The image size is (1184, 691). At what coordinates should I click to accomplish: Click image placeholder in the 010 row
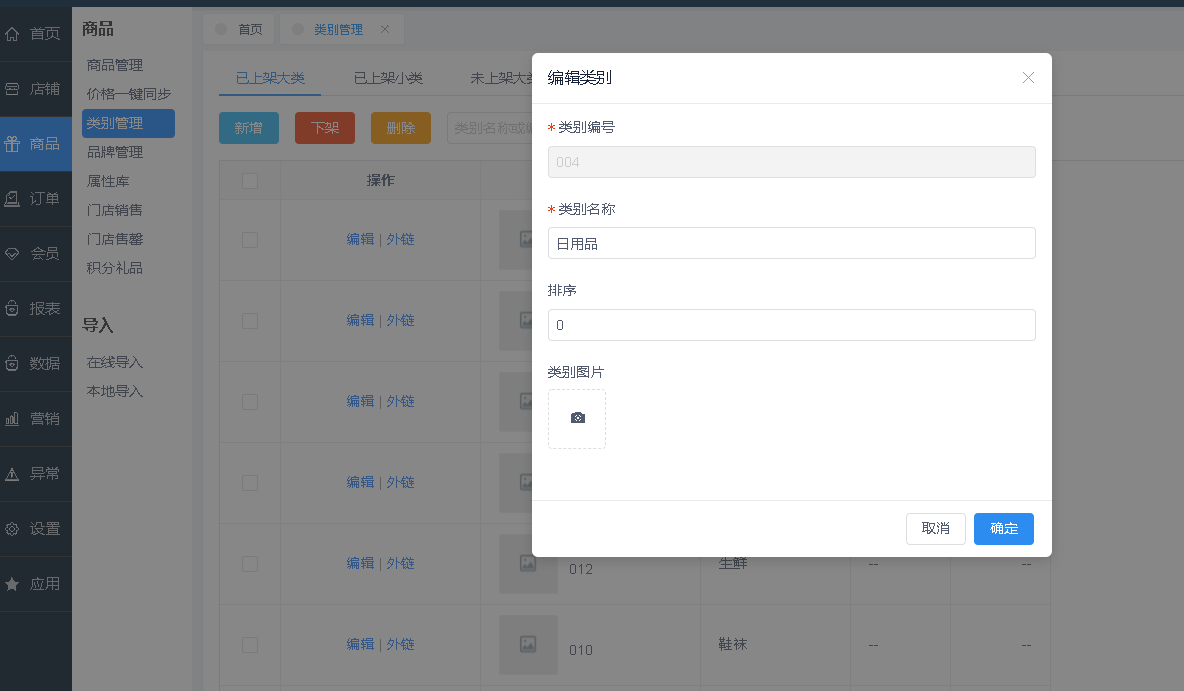528,644
